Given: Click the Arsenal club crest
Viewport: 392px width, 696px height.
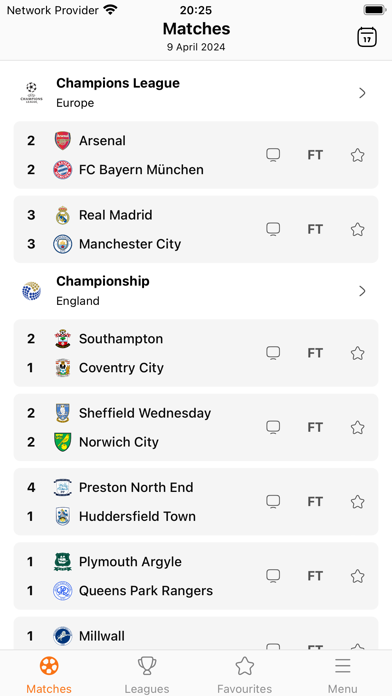Looking at the screenshot, I should (x=63, y=141).
